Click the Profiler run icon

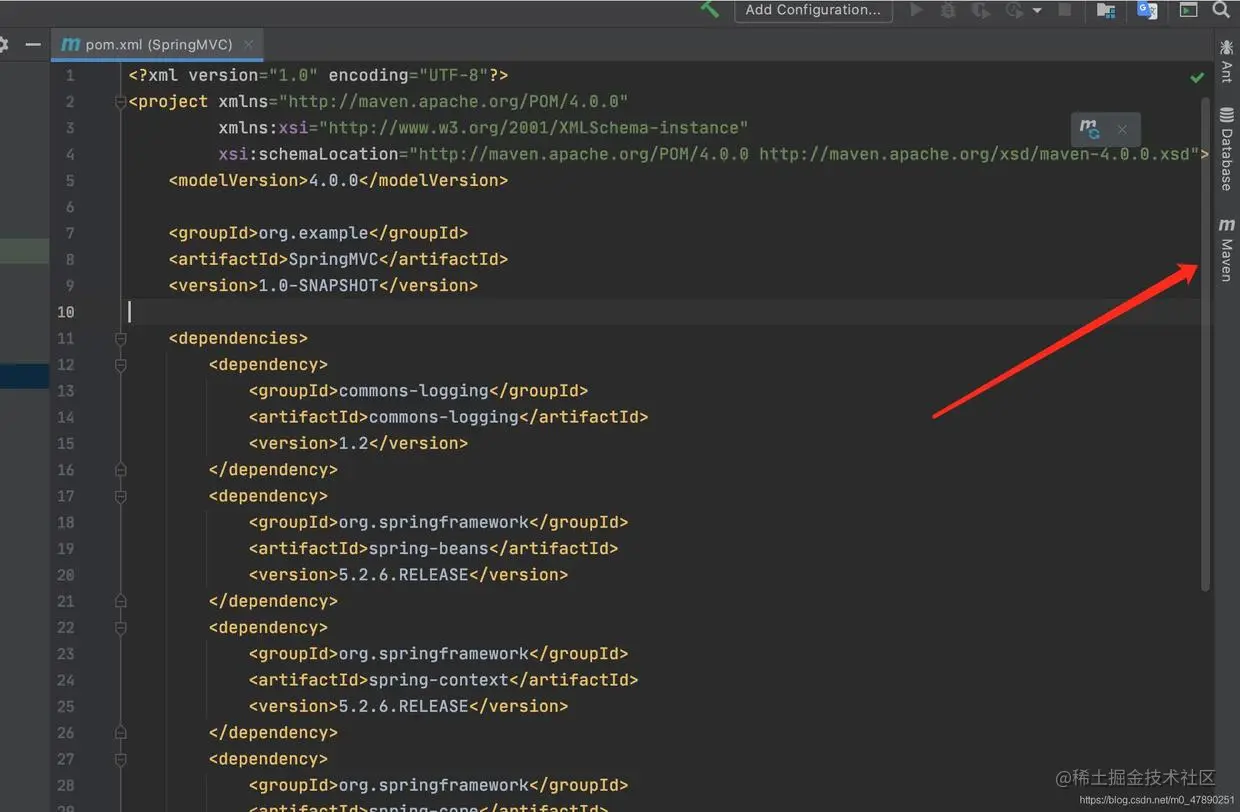coord(1014,10)
